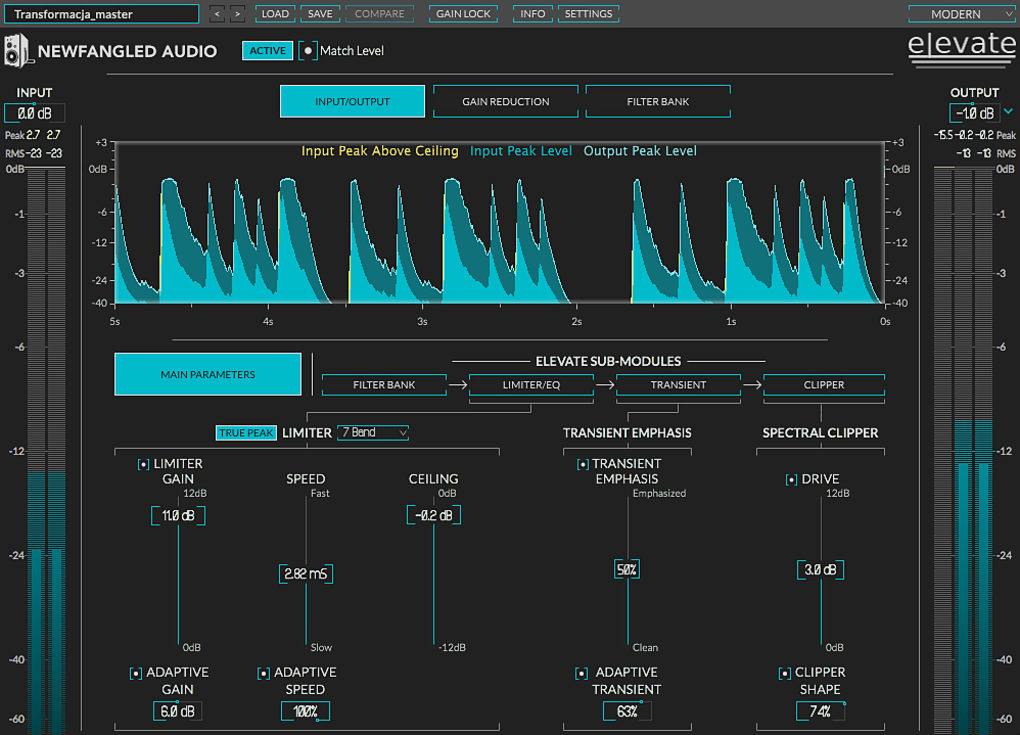Toggle the ACTIVE bypass button
The width and height of the screenshot is (1020, 735).
[x=267, y=51]
